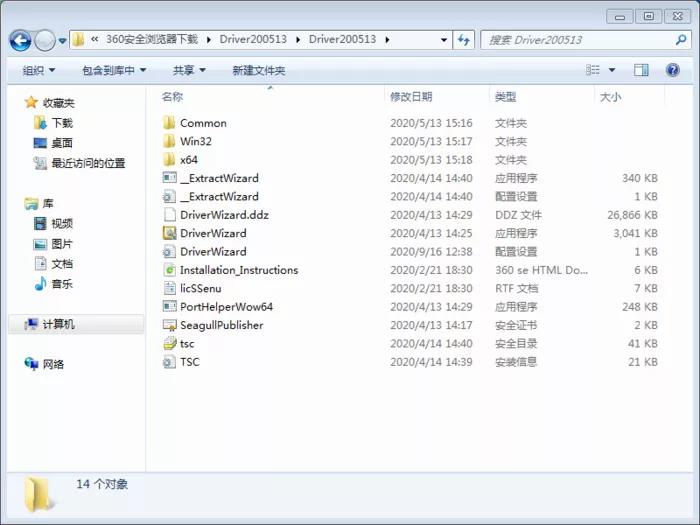
Task: Click the 安全证书 type text
Action: tap(516, 325)
